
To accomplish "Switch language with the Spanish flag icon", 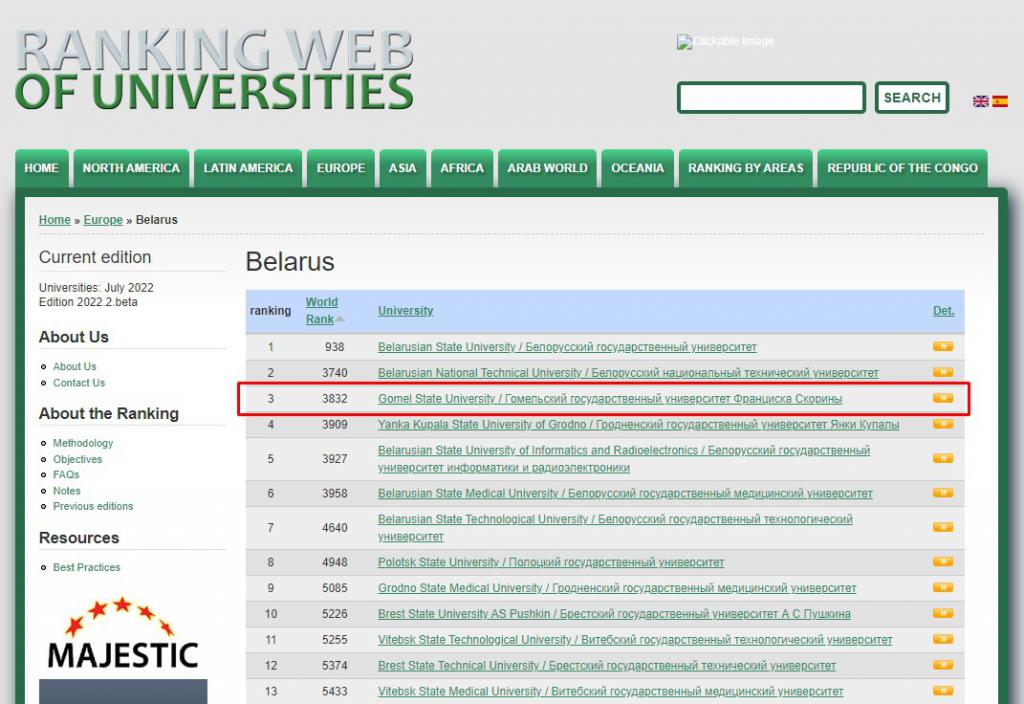I will click(1000, 101).
